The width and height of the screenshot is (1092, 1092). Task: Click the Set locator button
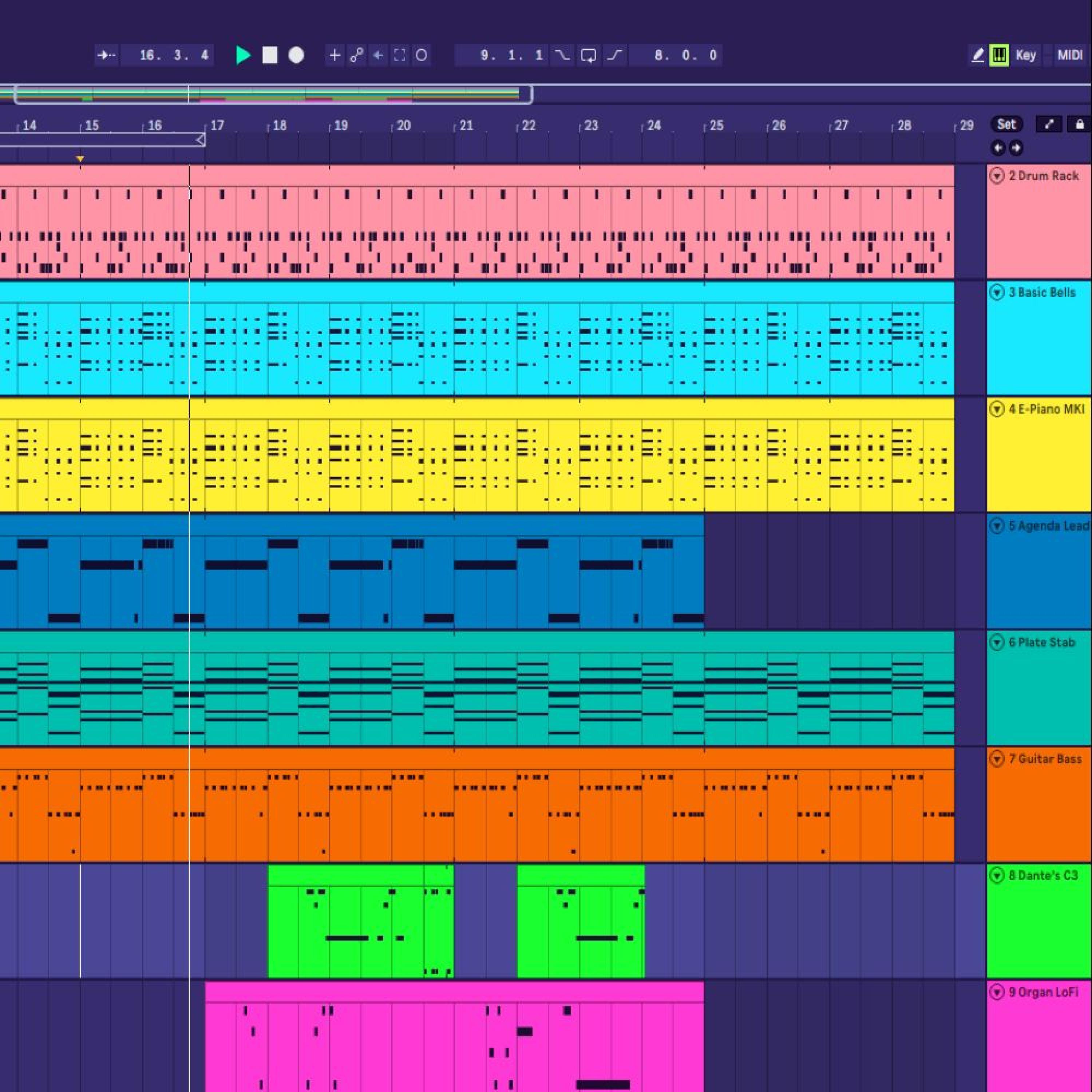pos(1006,124)
